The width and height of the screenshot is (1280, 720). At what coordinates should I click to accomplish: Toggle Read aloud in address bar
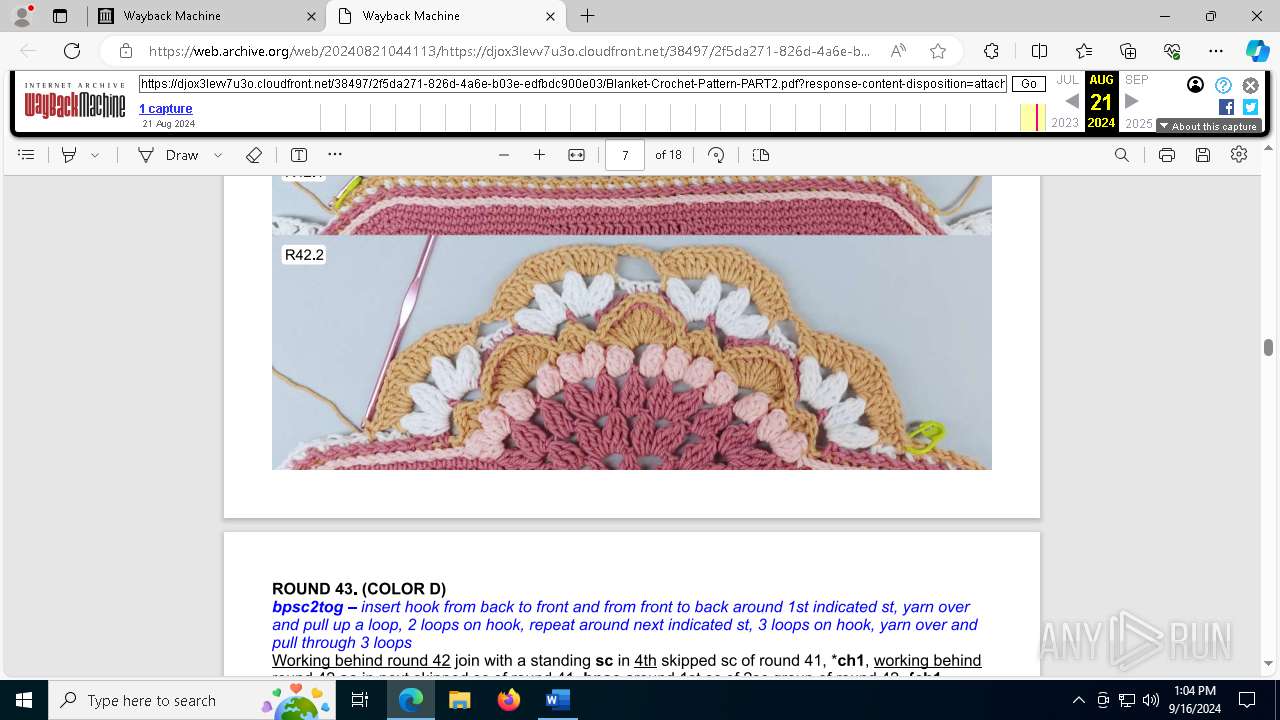898,51
